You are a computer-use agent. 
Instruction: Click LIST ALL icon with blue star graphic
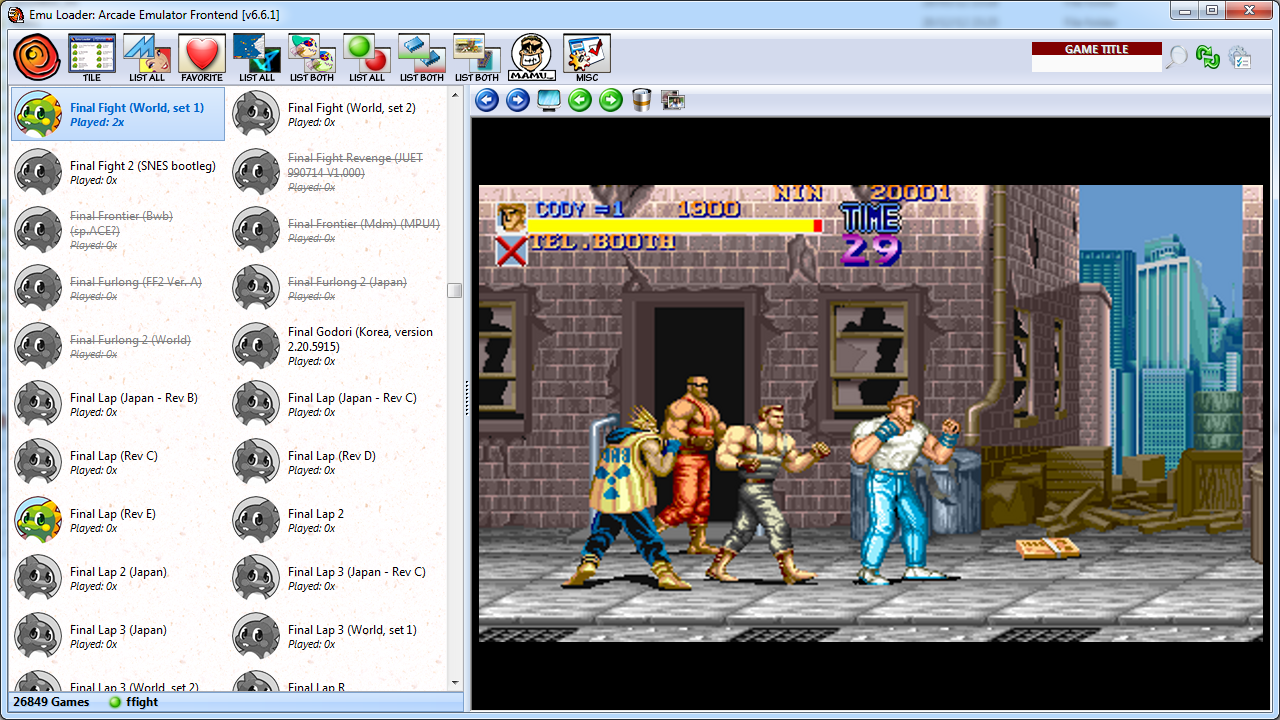click(x=257, y=58)
